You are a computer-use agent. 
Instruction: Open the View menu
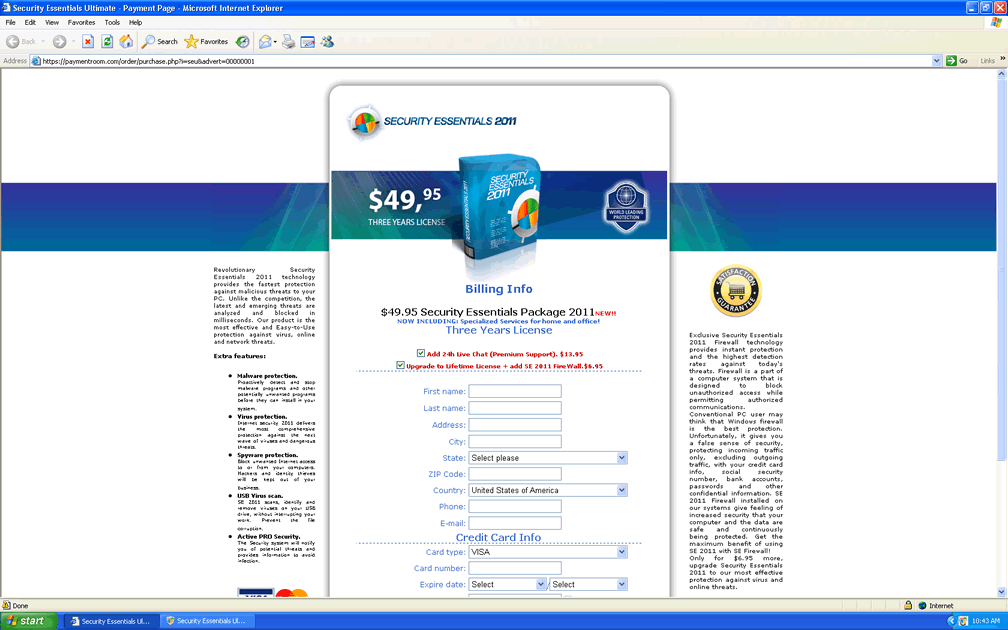52,22
